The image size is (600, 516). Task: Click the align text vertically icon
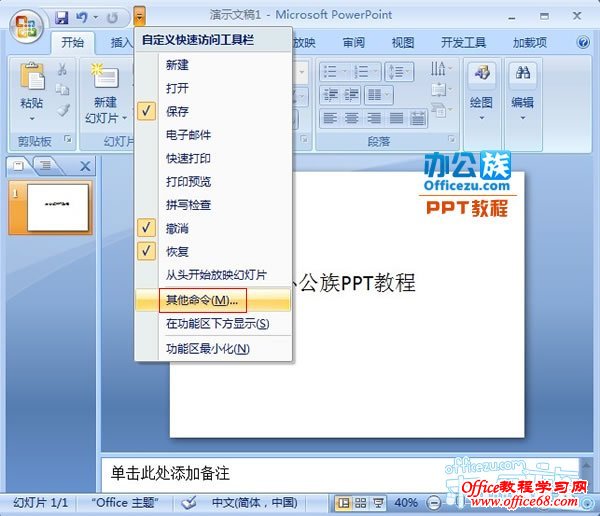438,90
